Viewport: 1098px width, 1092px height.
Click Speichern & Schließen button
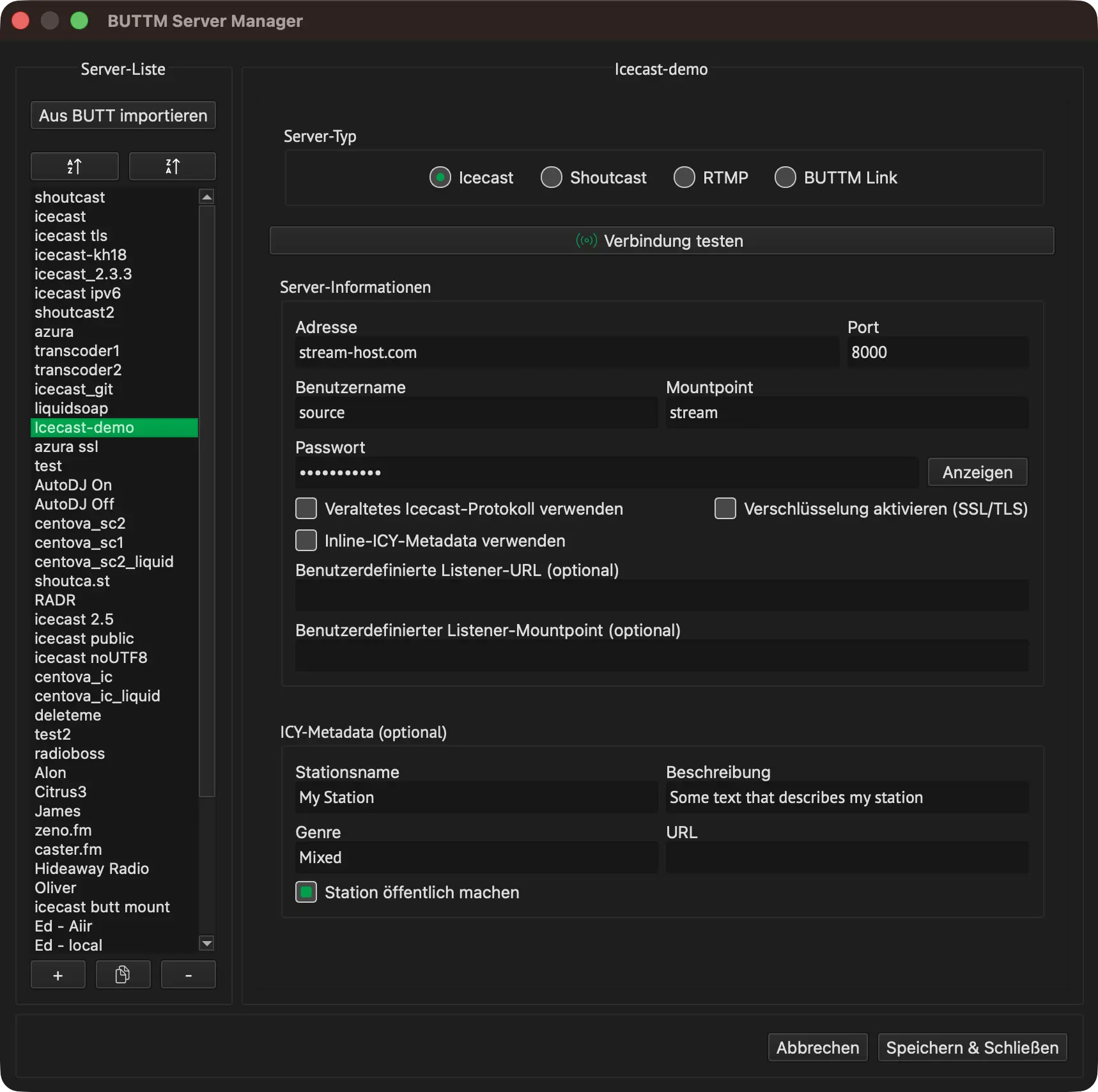[x=973, y=1047]
